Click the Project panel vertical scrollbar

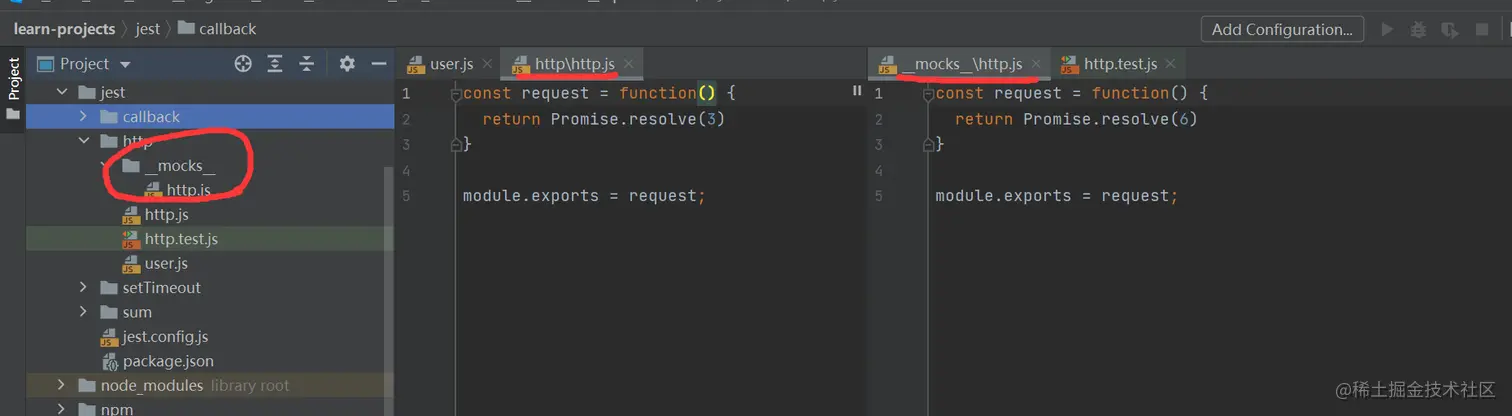coord(389,290)
